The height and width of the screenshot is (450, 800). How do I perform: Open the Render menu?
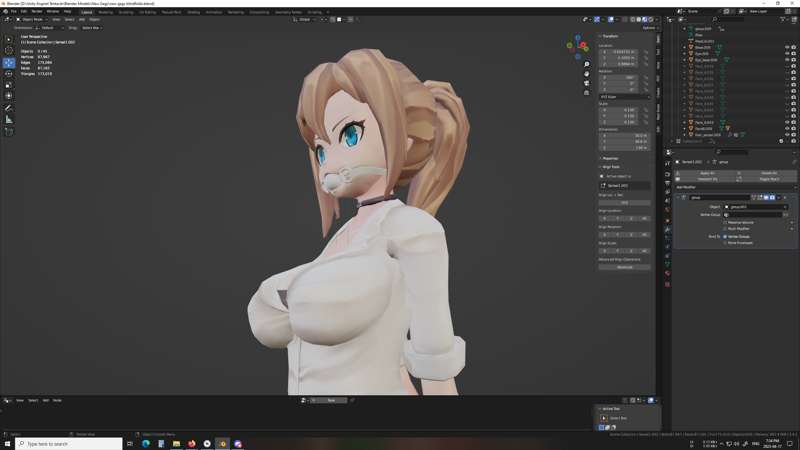(37, 11)
